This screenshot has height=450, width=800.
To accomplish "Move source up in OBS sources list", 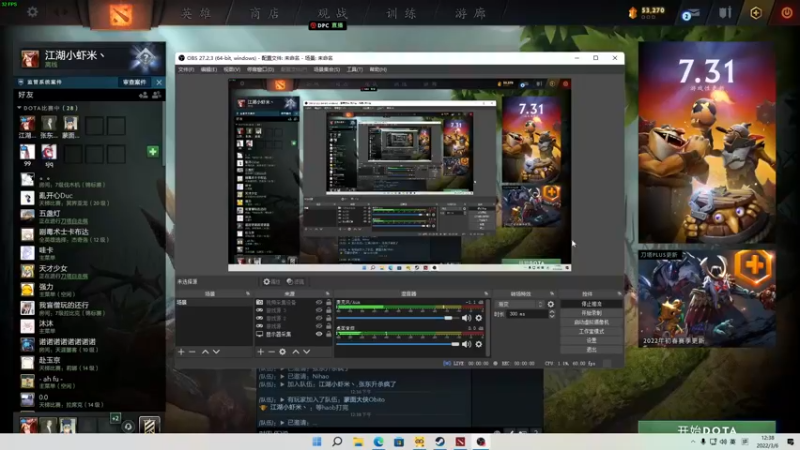I will click(x=295, y=352).
